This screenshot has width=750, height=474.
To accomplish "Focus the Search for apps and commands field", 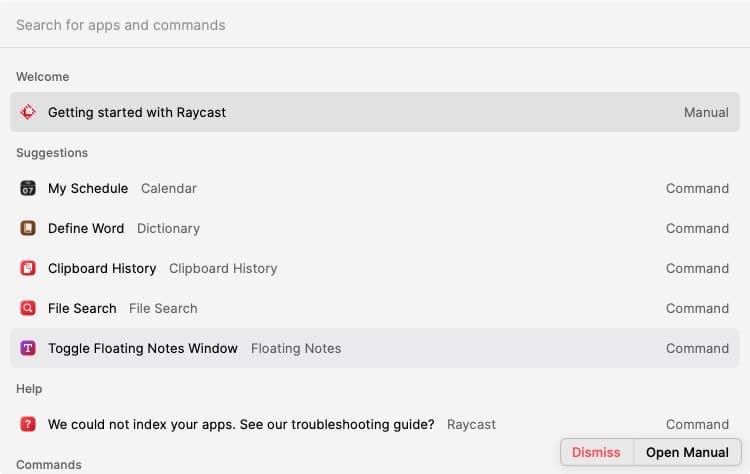I will [375, 25].
